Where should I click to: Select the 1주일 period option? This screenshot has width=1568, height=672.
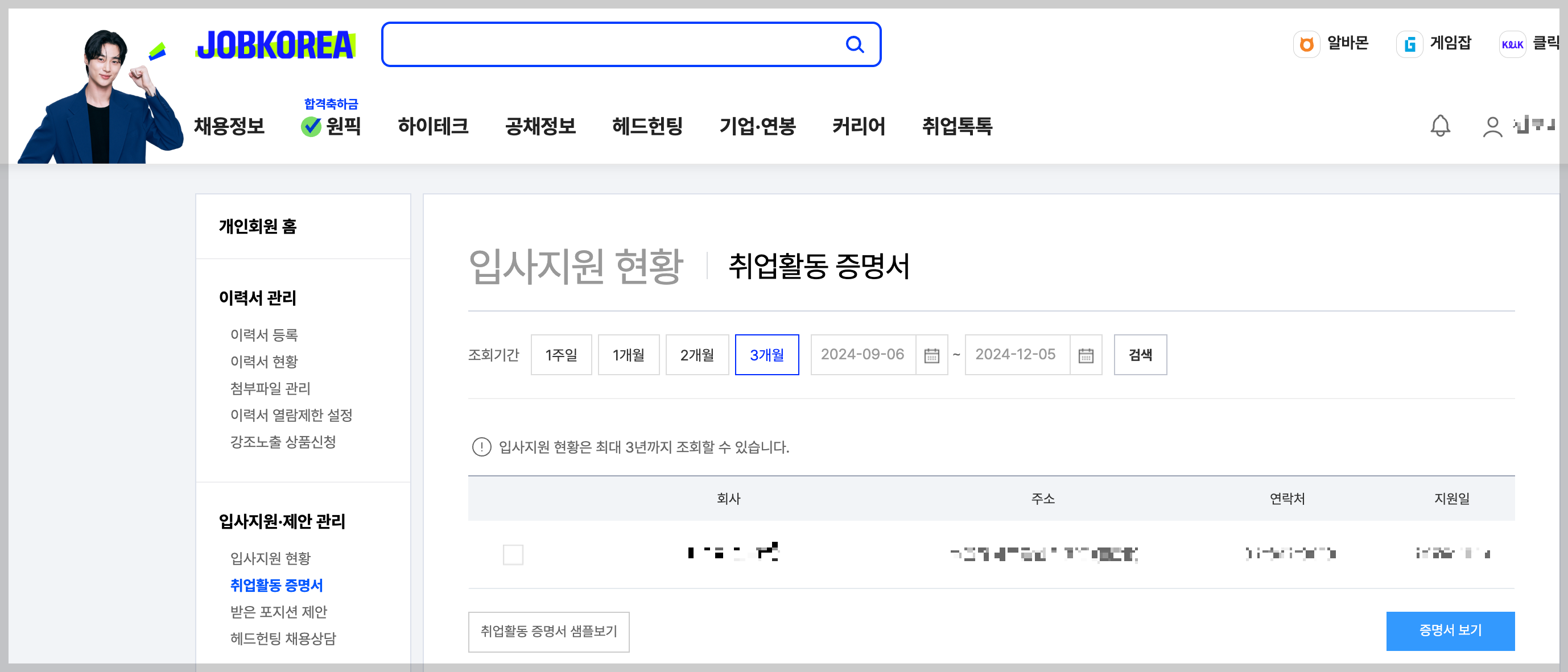coord(560,355)
